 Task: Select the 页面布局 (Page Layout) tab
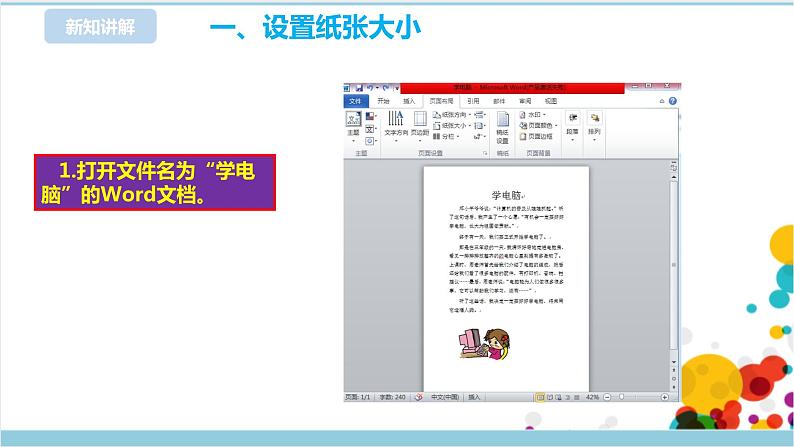point(441,101)
